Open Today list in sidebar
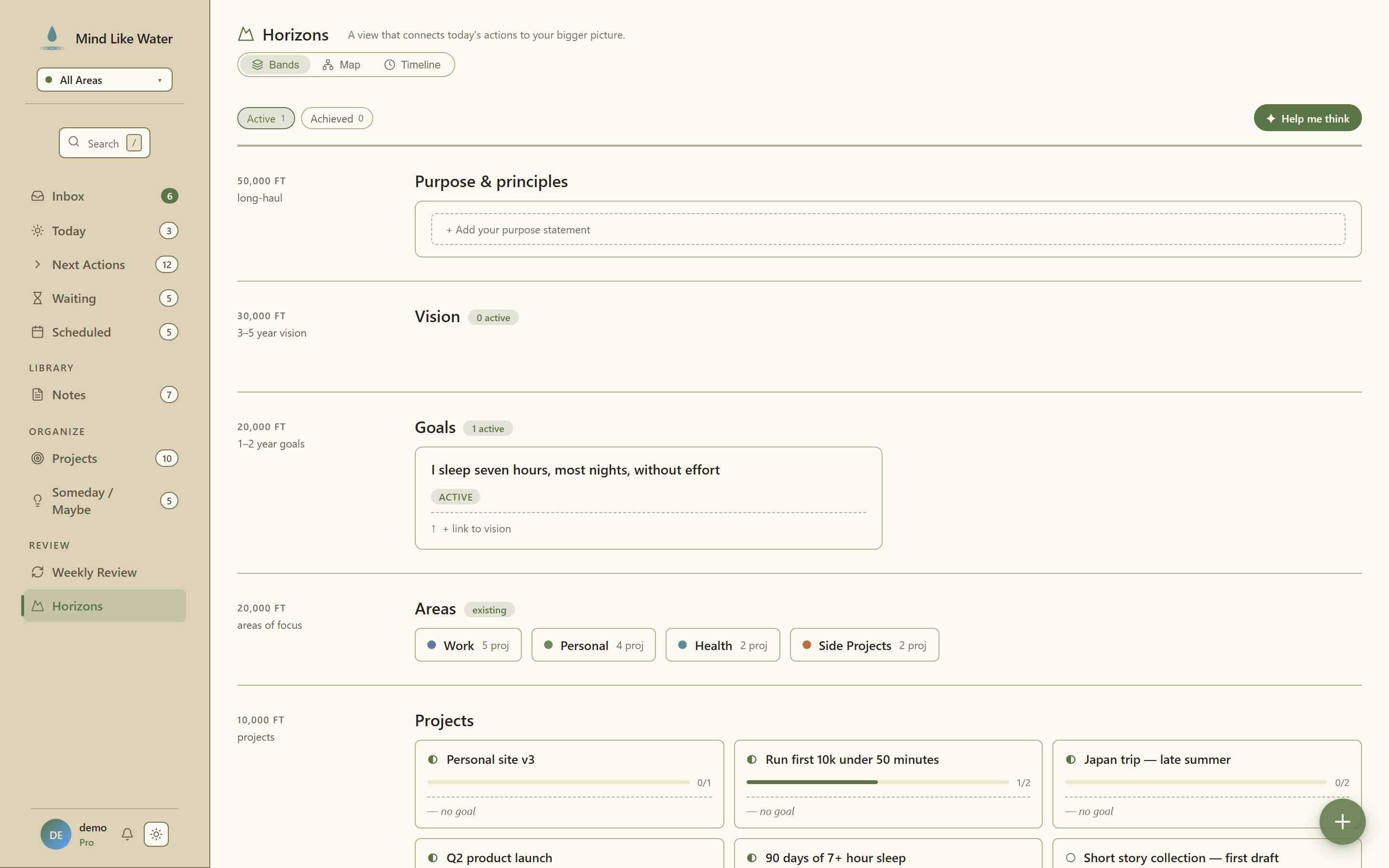 (105, 230)
